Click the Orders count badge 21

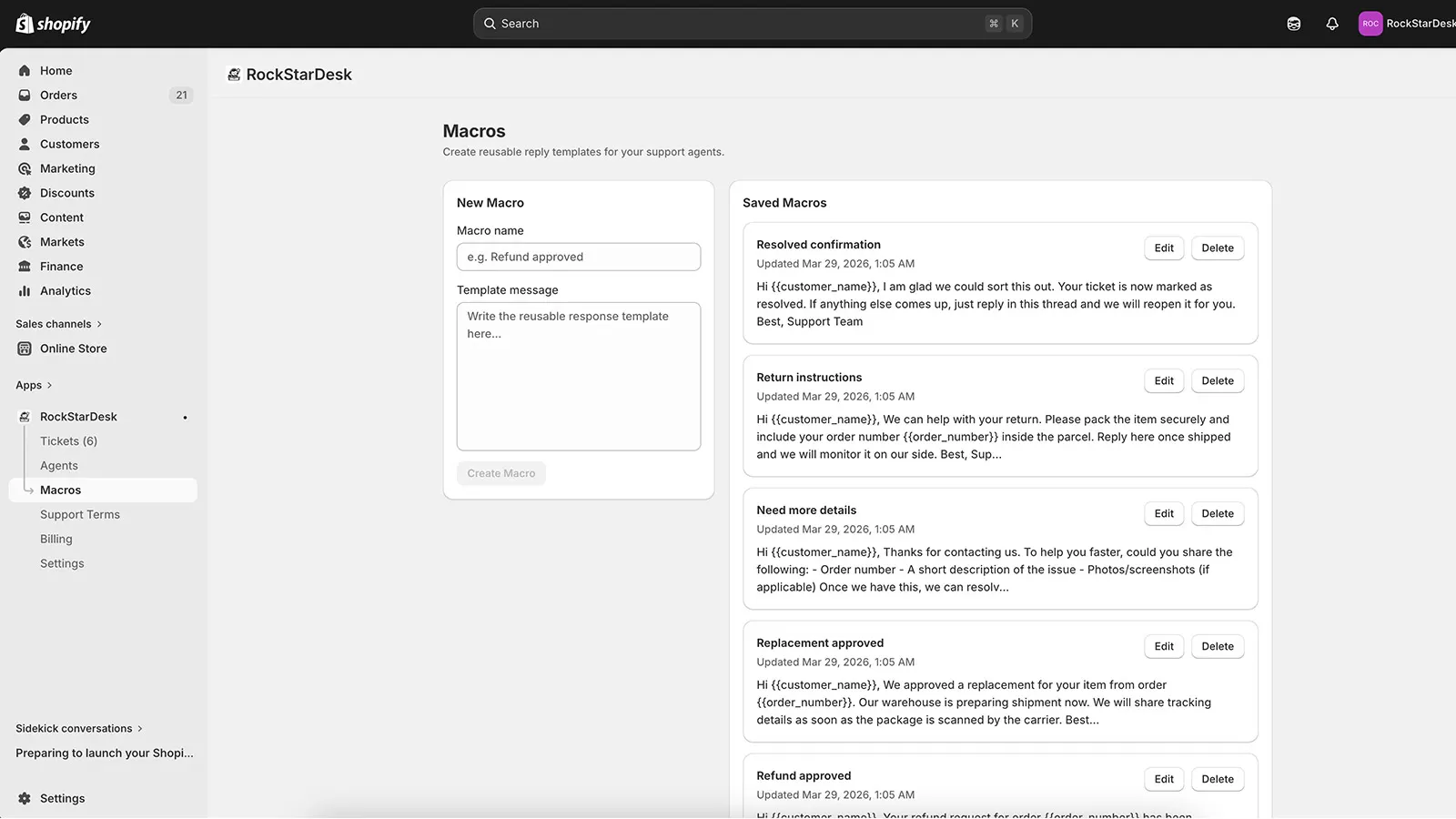181,96
